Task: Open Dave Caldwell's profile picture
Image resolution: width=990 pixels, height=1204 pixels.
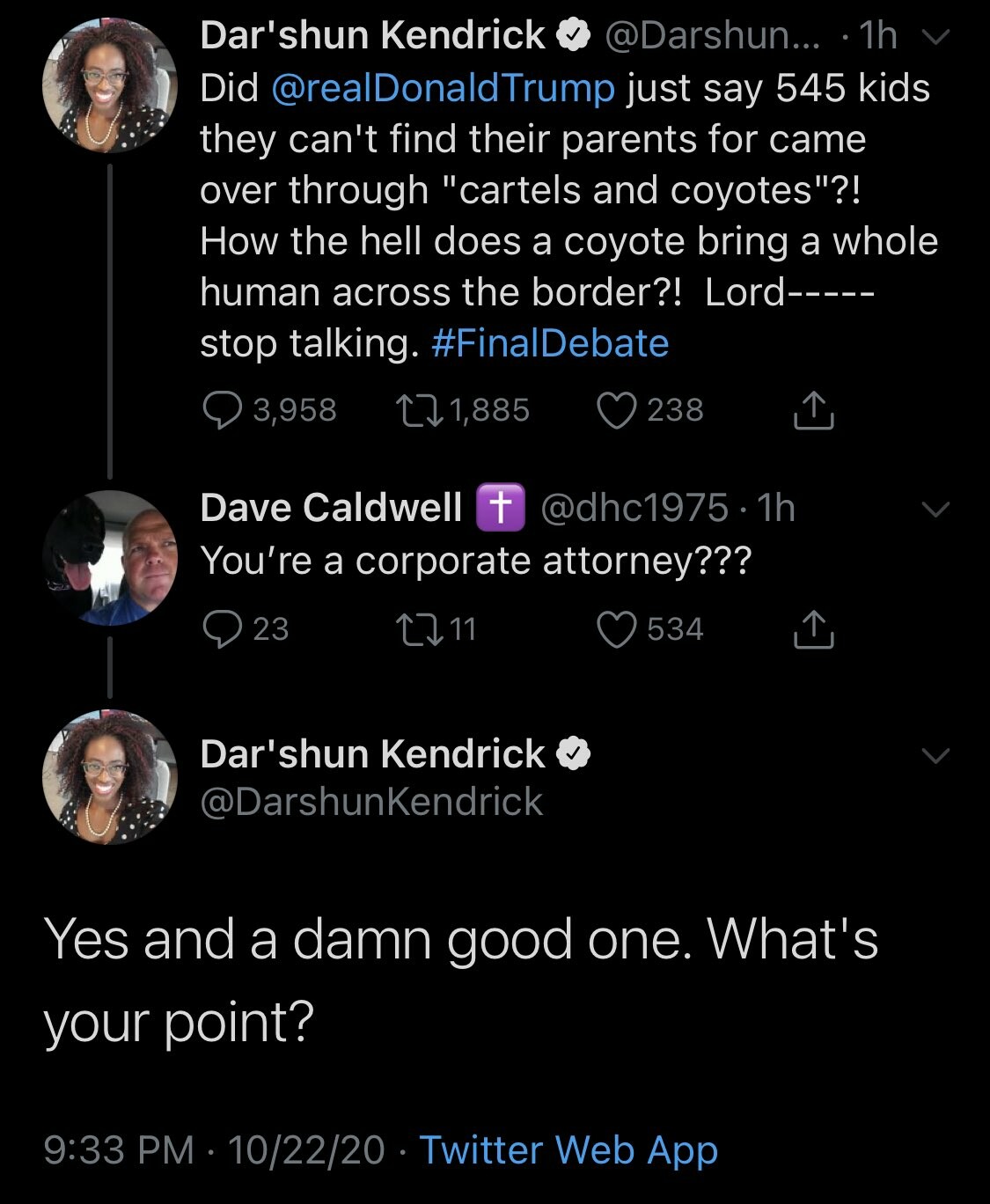Action: pyautogui.click(x=111, y=558)
